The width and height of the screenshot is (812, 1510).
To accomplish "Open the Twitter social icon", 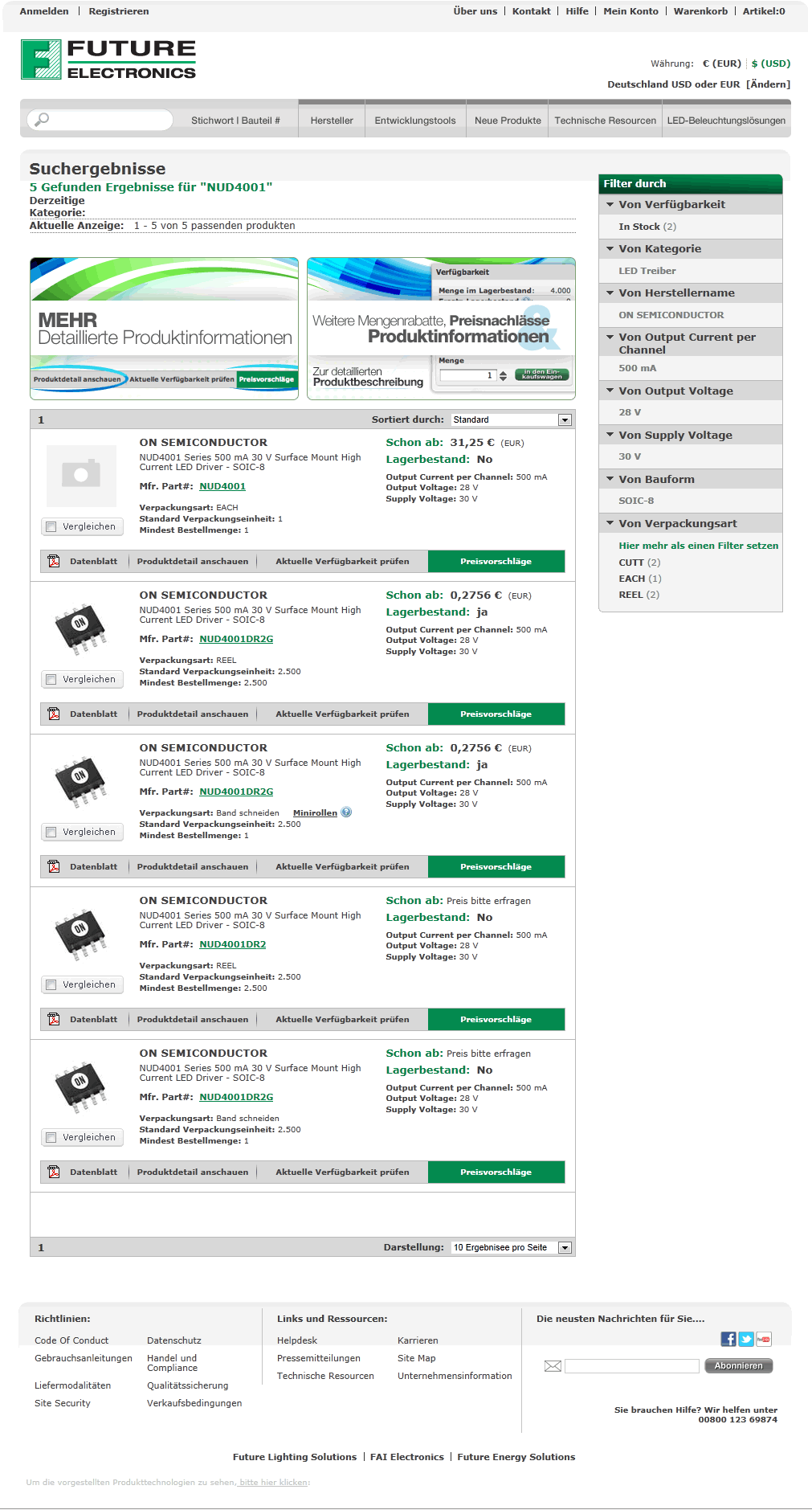I will [746, 1339].
